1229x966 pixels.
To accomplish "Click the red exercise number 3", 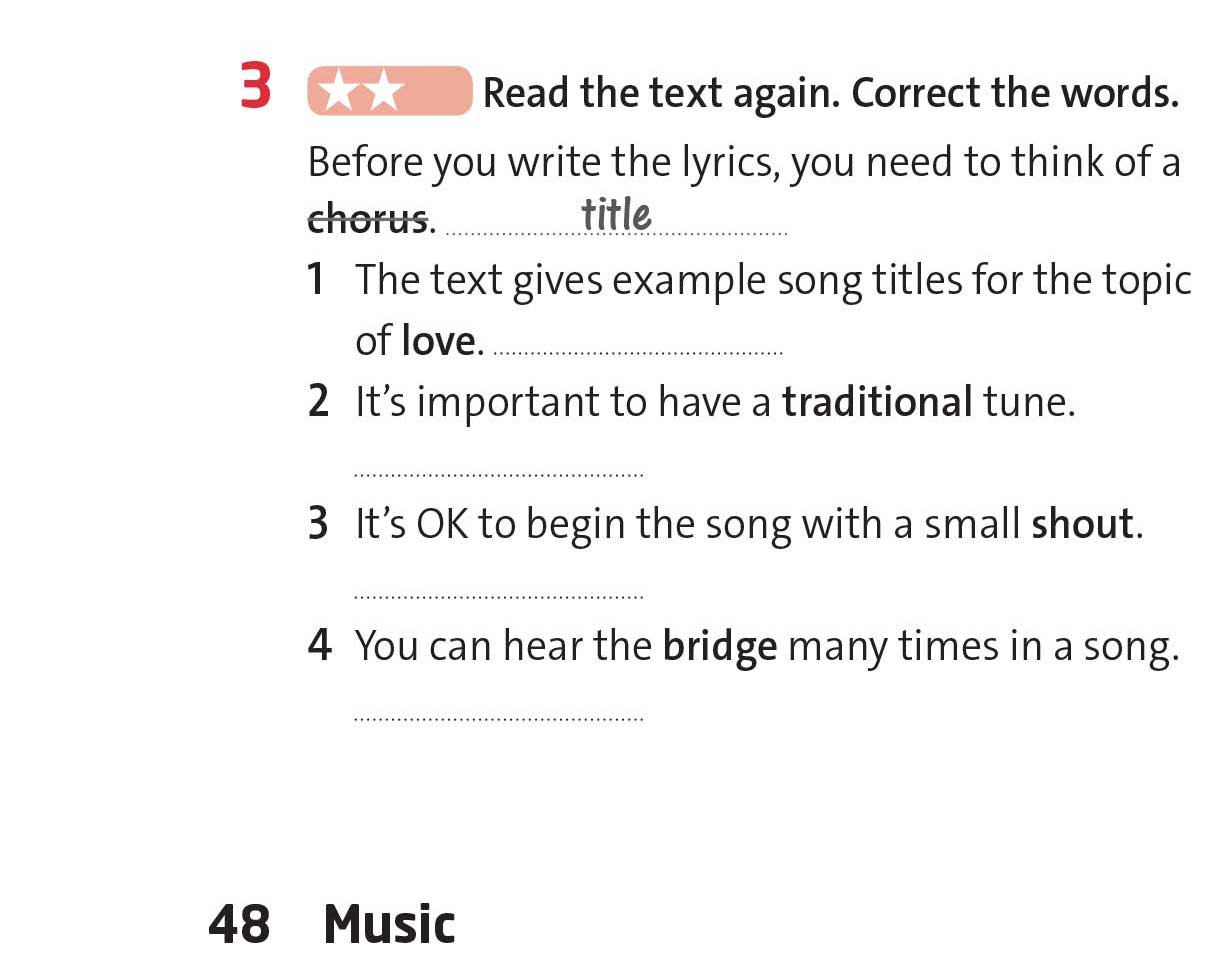I will click(255, 87).
